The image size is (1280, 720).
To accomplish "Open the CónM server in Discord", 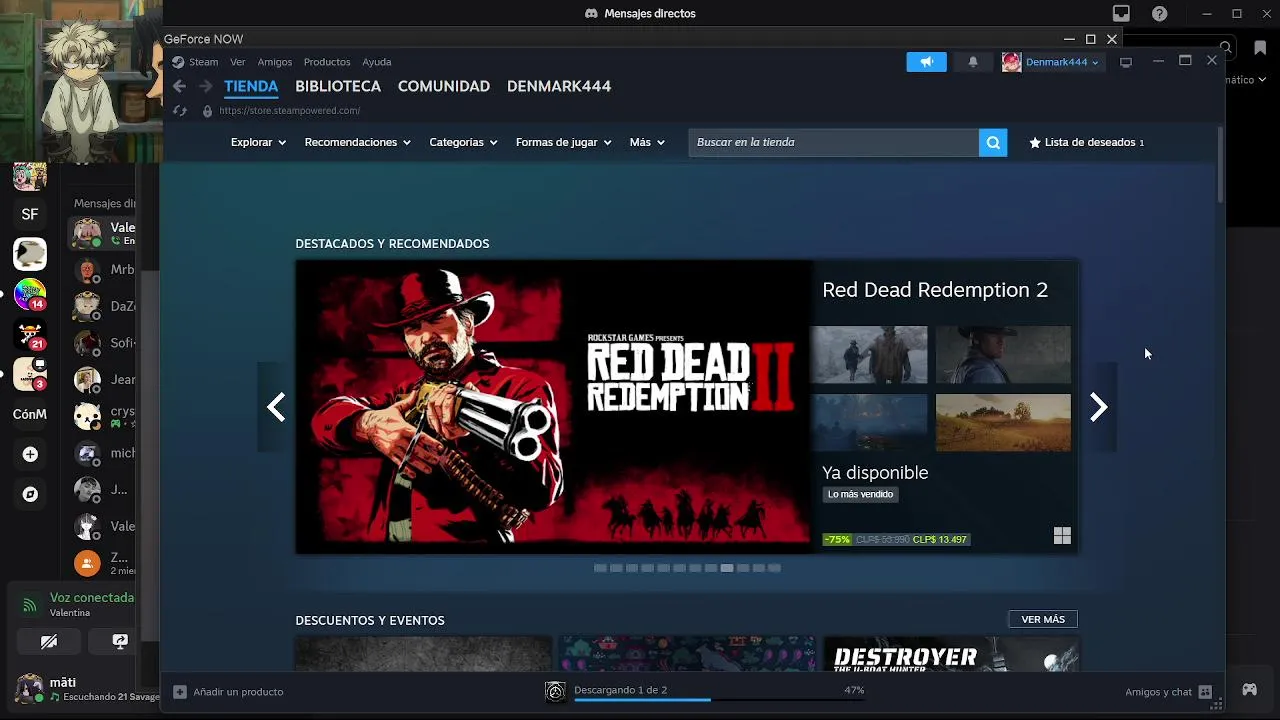I will 30,414.
